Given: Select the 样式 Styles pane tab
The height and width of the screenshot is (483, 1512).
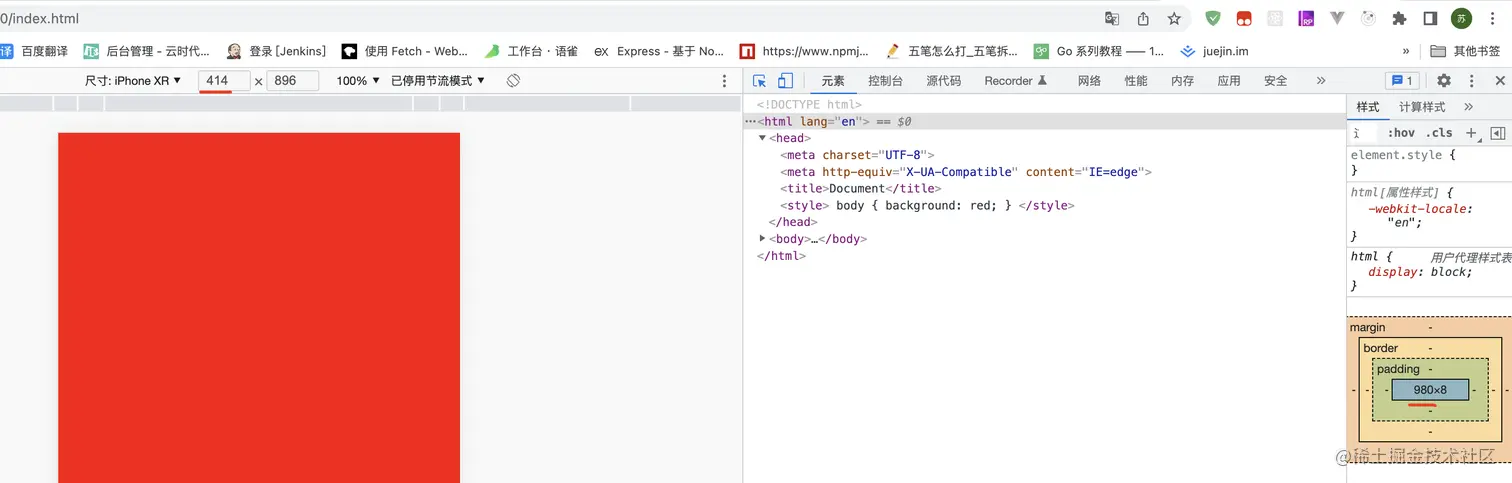Looking at the screenshot, I should click(x=1368, y=107).
